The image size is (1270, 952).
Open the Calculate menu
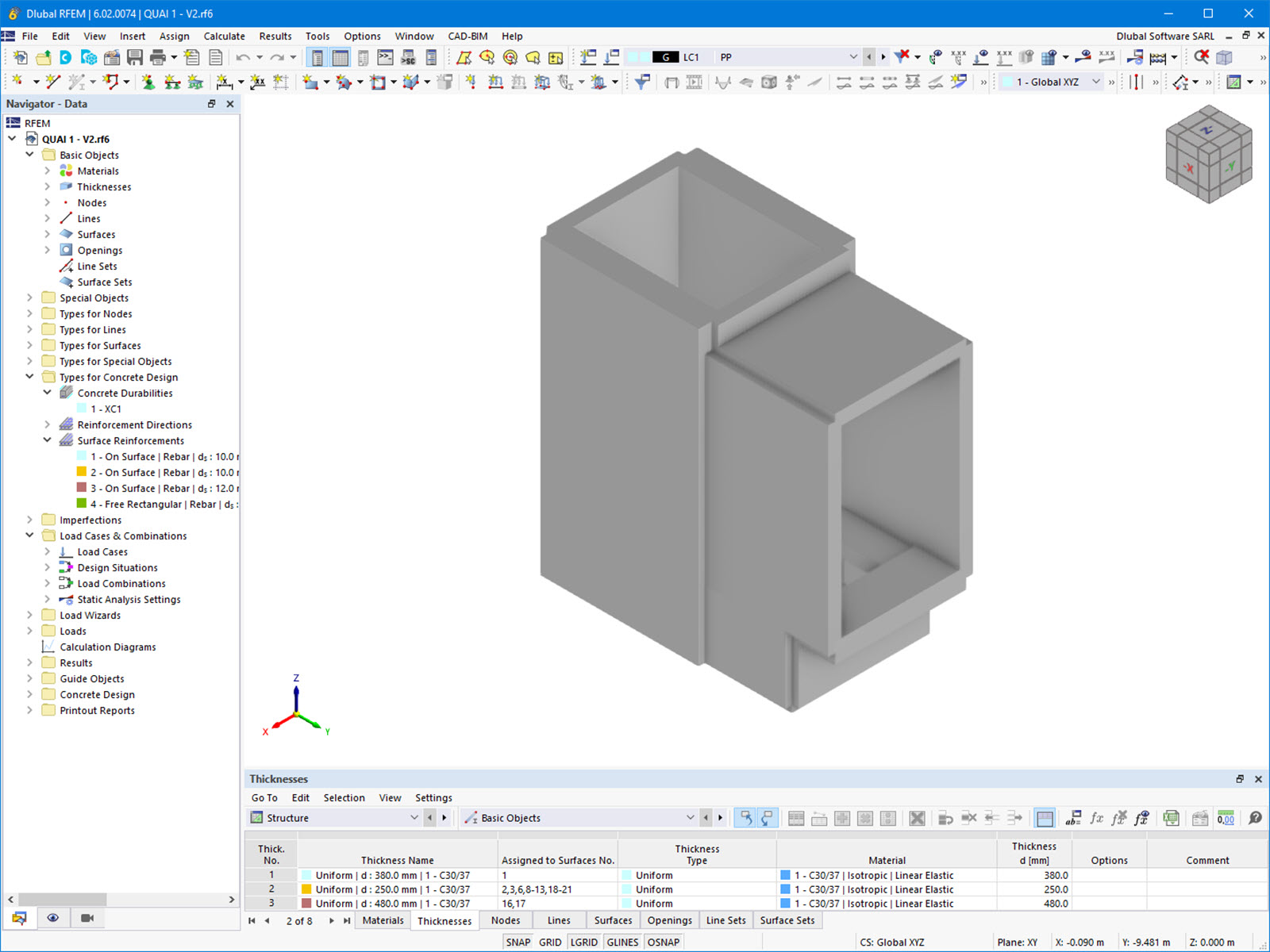224,36
